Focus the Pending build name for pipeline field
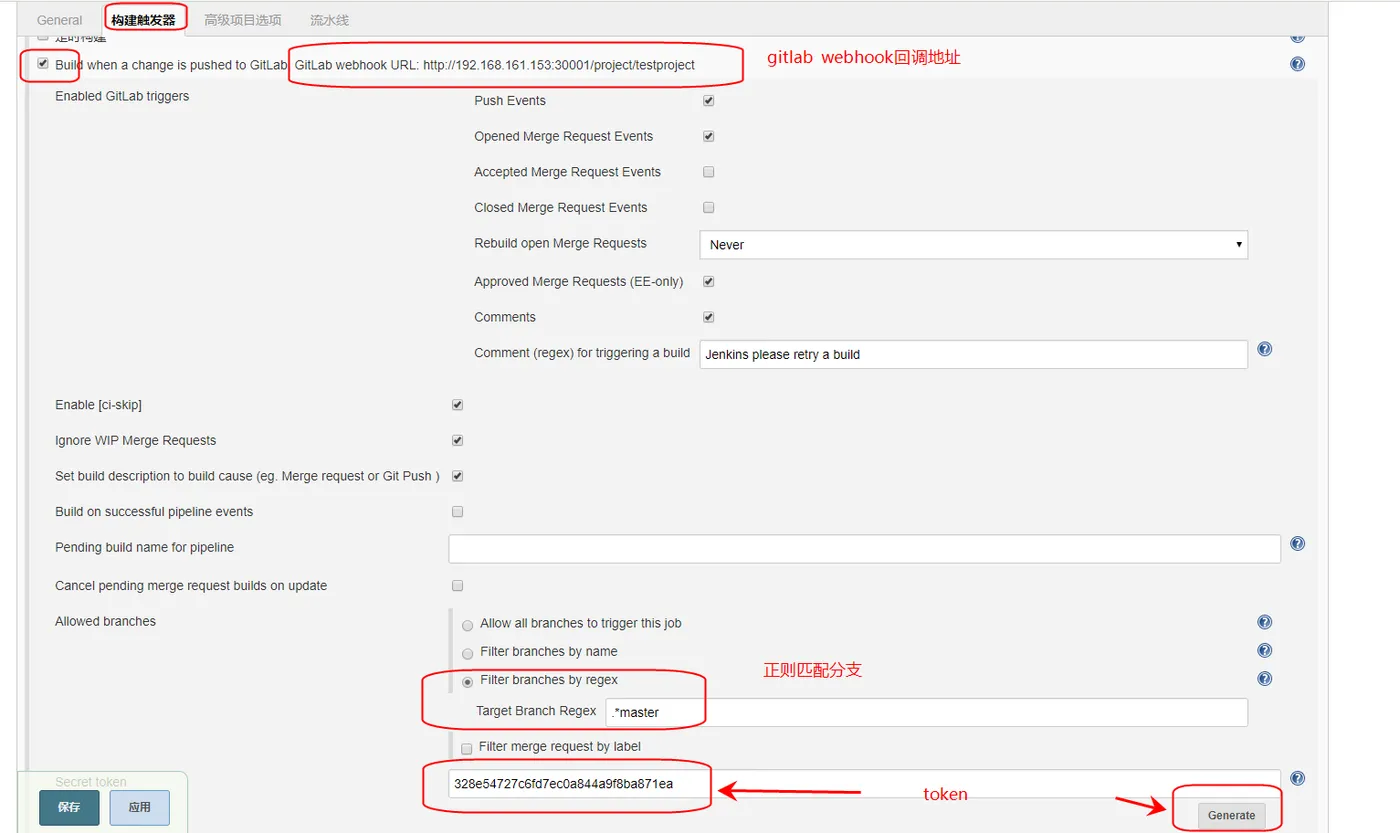1400x833 pixels. (865, 548)
